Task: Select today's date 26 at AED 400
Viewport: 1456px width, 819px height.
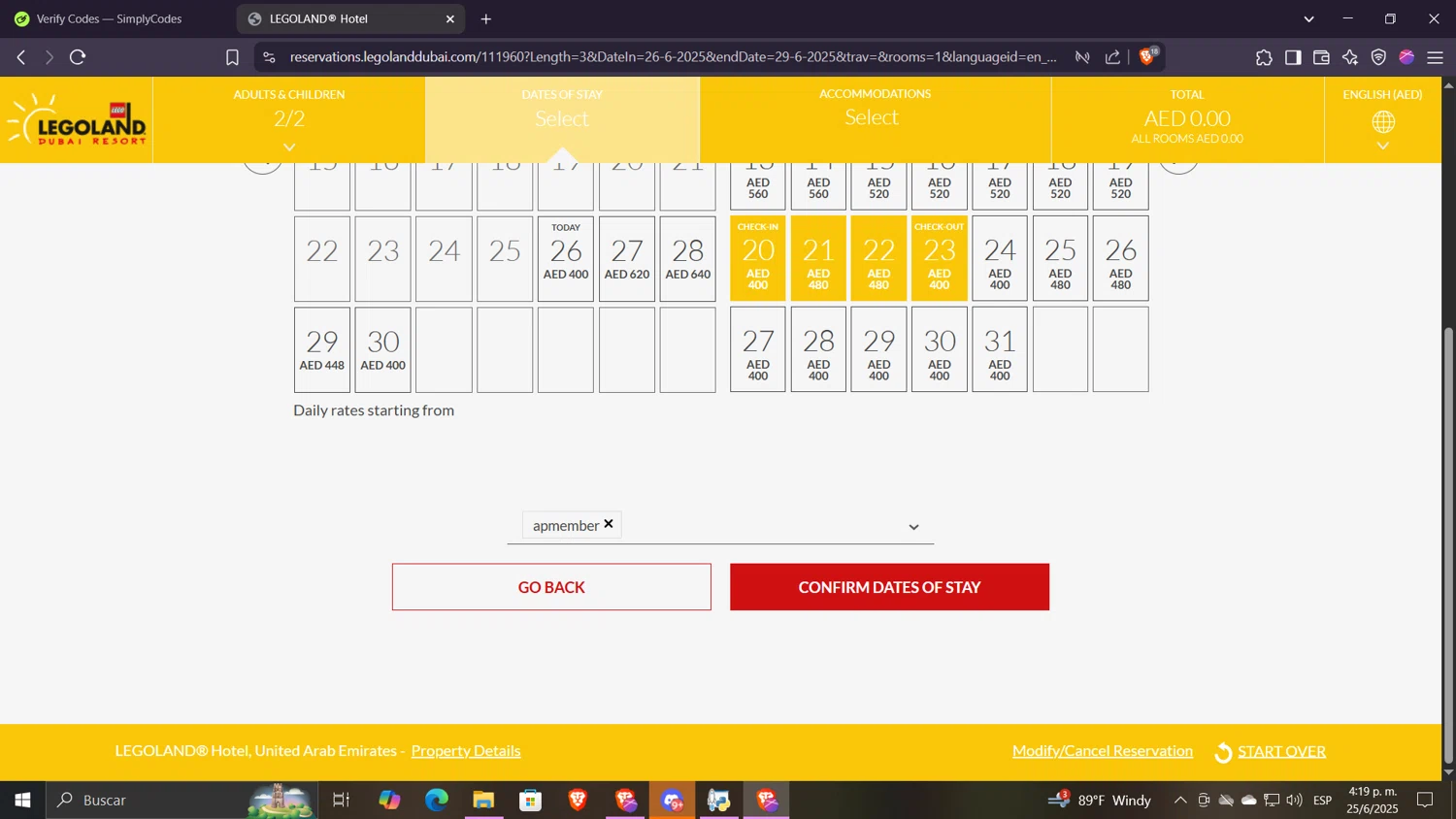Action: [x=566, y=259]
